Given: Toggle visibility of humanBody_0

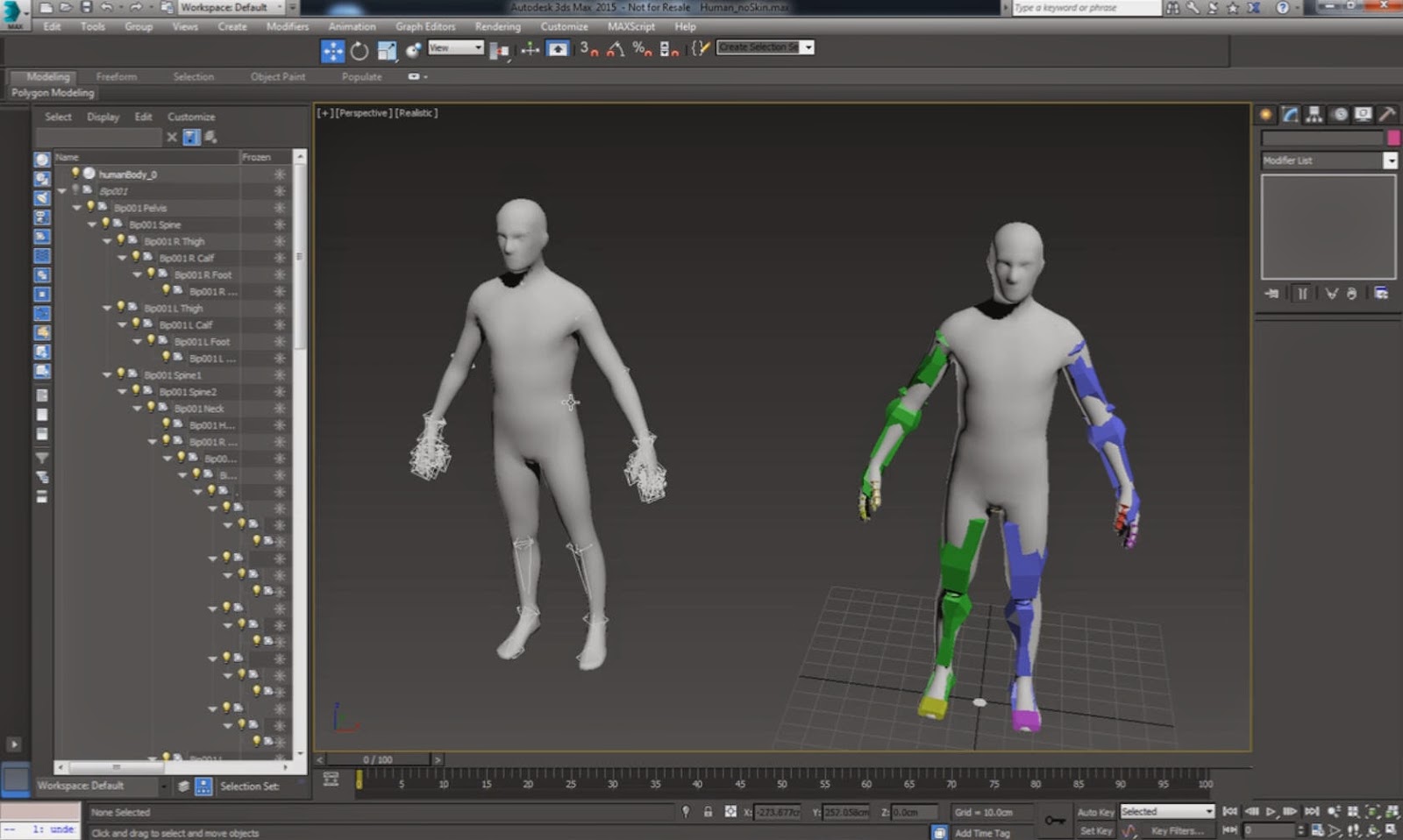Looking at the screenshot, I should (75, 174).
